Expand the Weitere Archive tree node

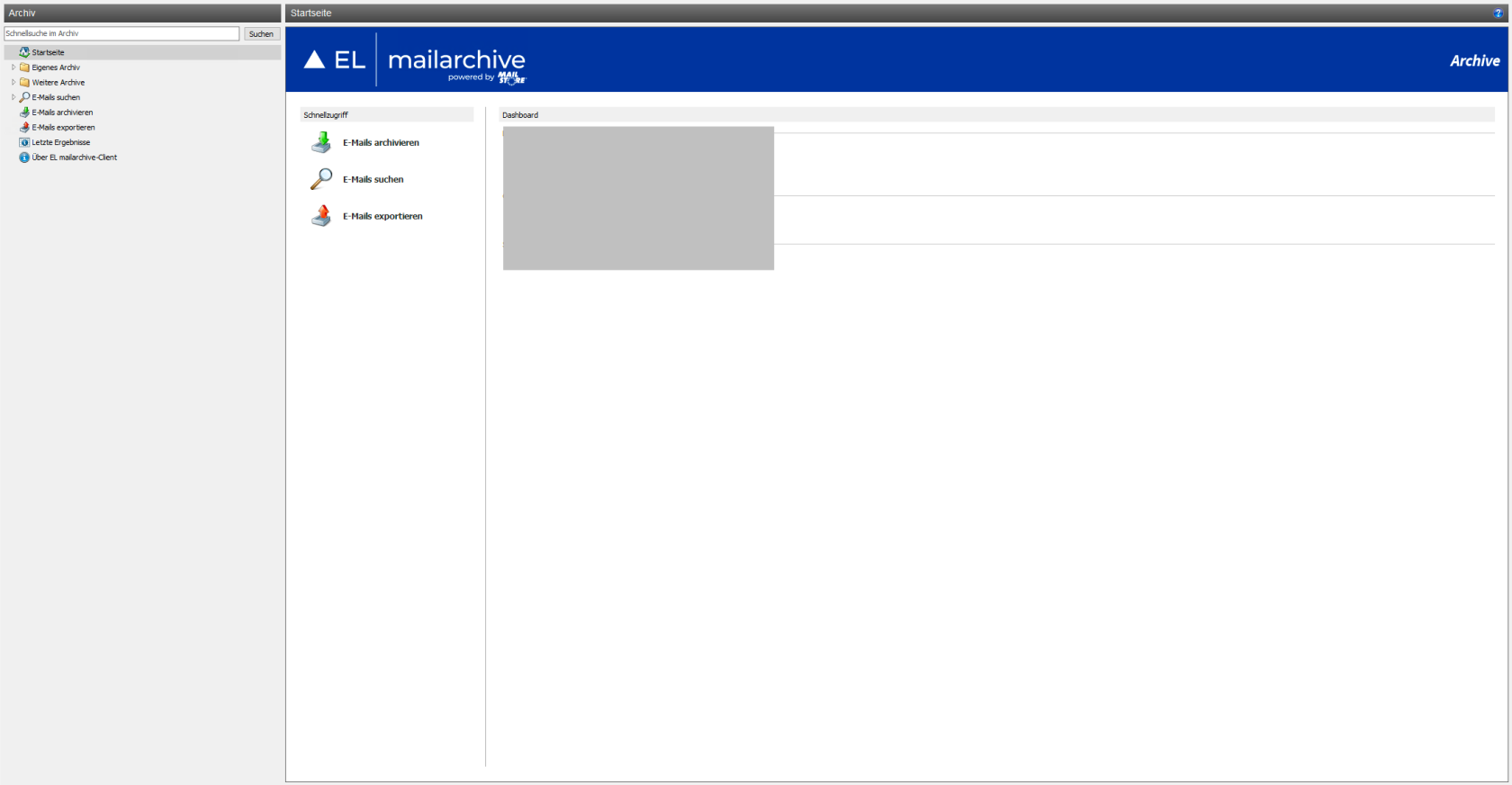[x=13, y=82]
